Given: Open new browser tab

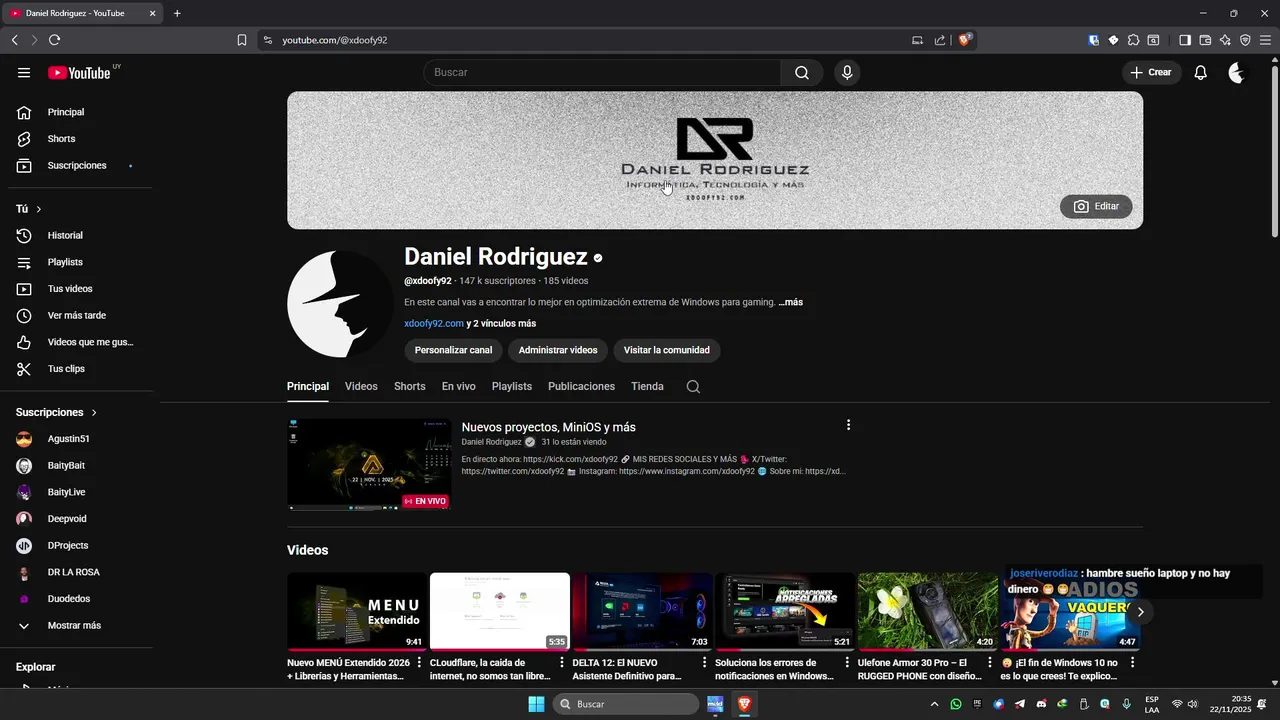Looking at the screenshot, I should click(177, 13).
